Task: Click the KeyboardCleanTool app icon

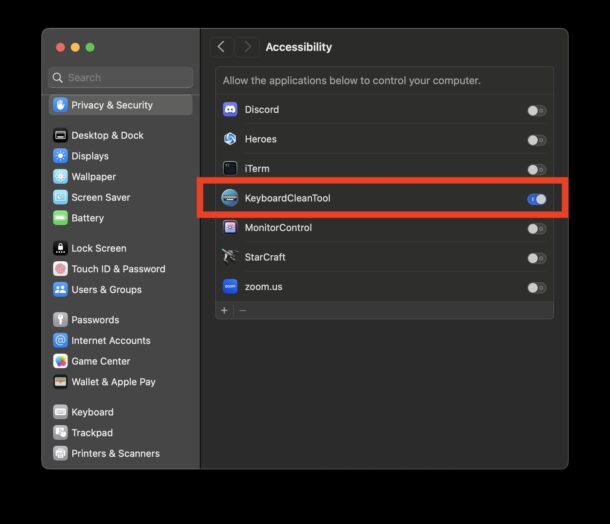Action: point(230,198)
